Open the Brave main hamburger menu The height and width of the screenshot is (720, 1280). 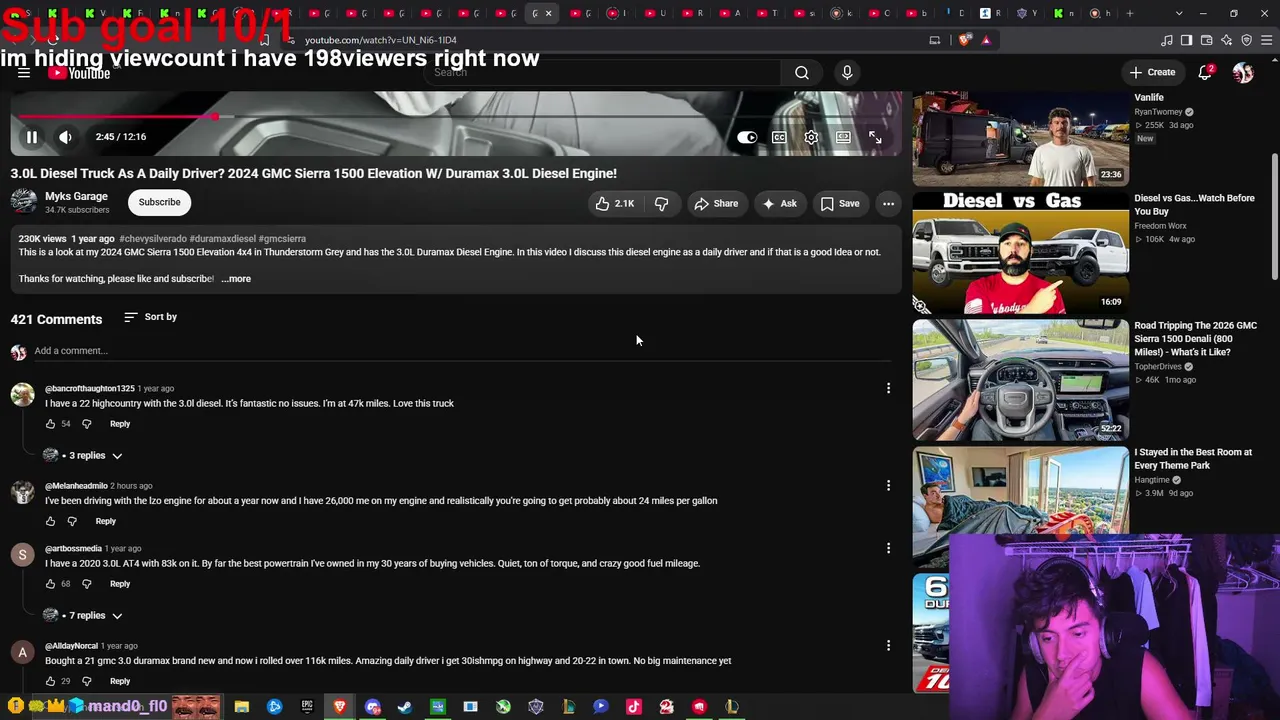(x=1267, y=40)
